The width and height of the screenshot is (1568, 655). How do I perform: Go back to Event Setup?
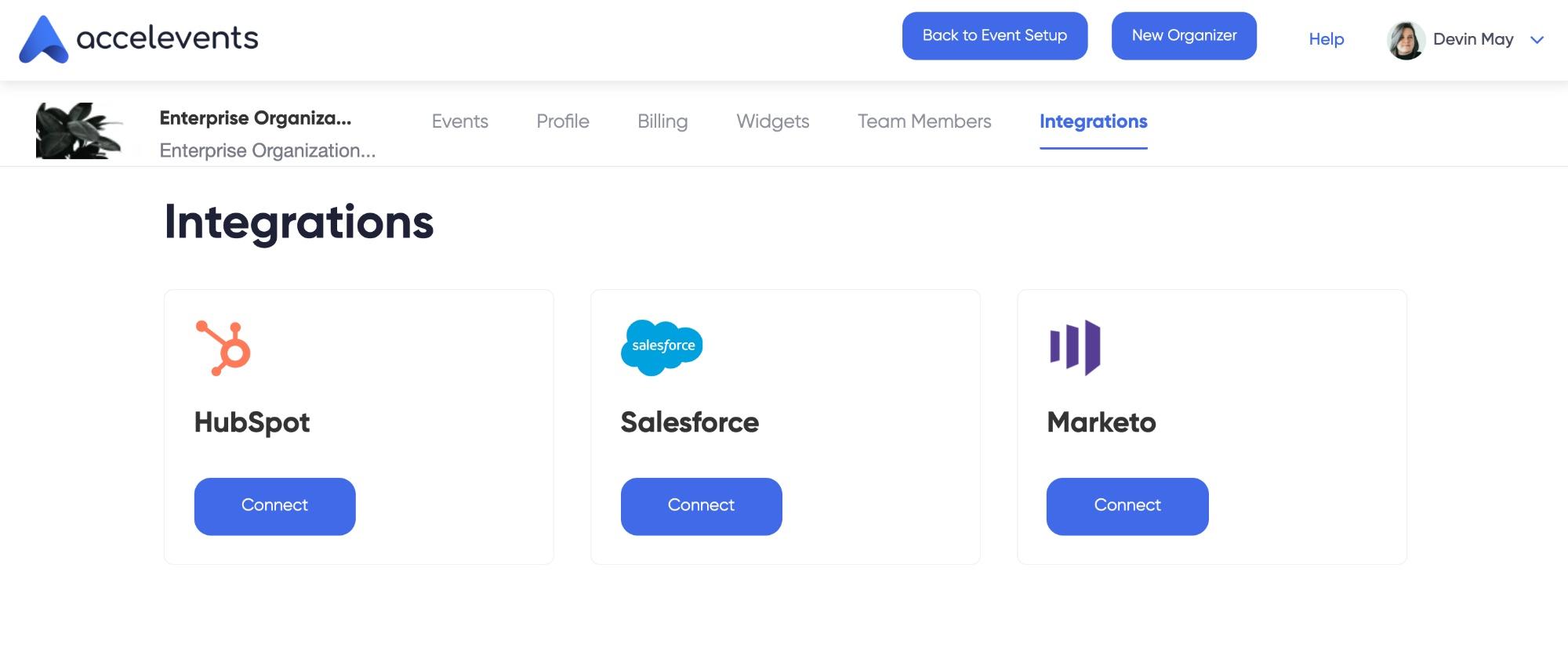(x=994, y=36)
